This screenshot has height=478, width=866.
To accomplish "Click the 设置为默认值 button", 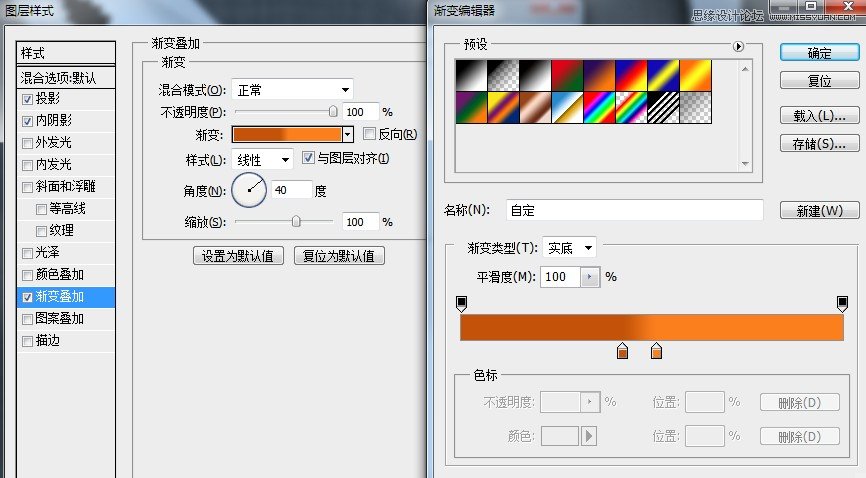I will [x=238, y=255].
